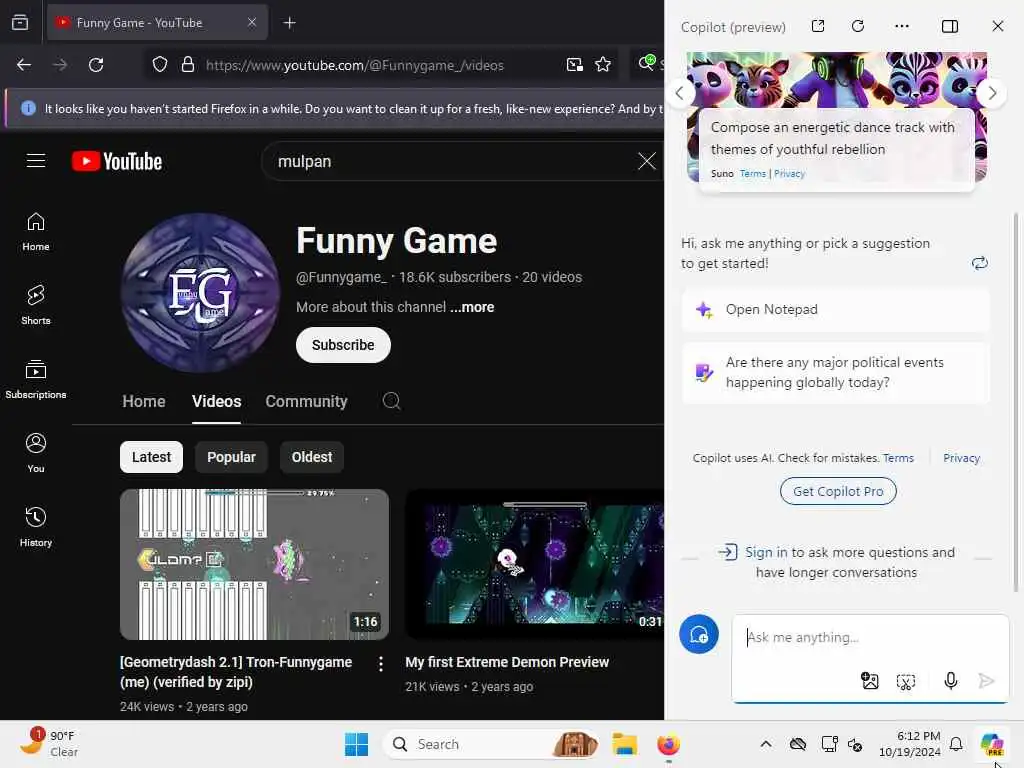
Task: Open the Copilot Privacy link near the disclaimer
Action: pos(961,458)
